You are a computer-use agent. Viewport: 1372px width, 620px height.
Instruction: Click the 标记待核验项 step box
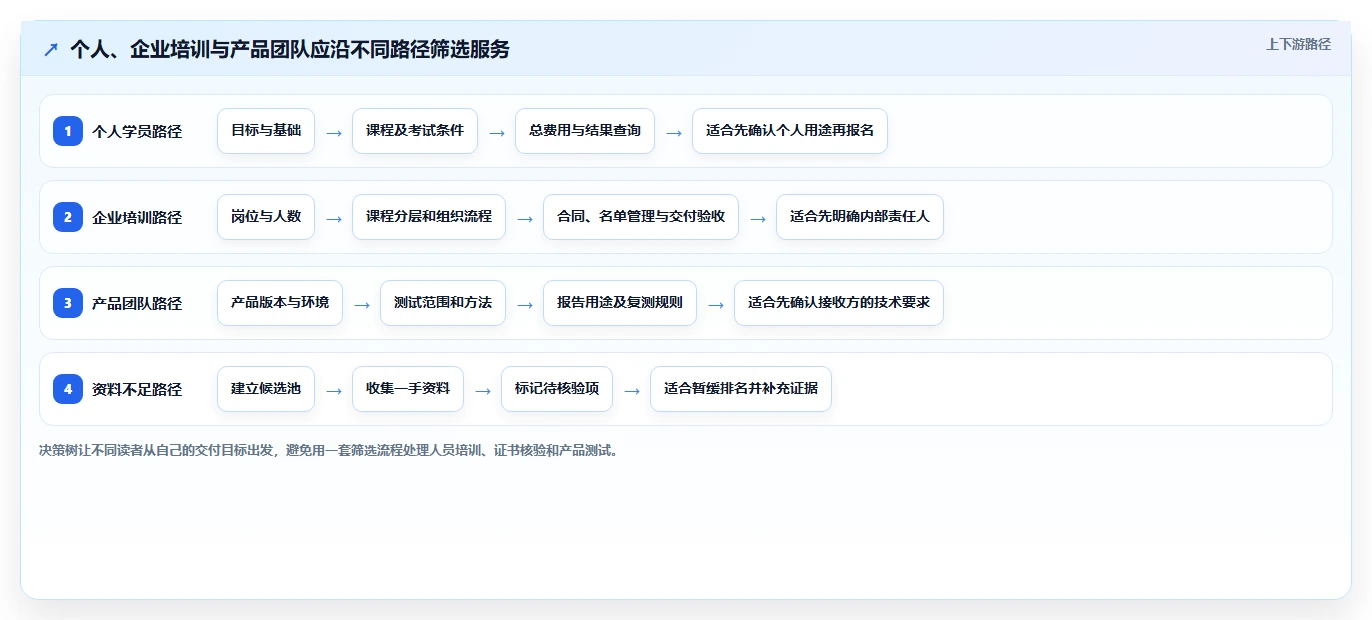tap(557, 389)
